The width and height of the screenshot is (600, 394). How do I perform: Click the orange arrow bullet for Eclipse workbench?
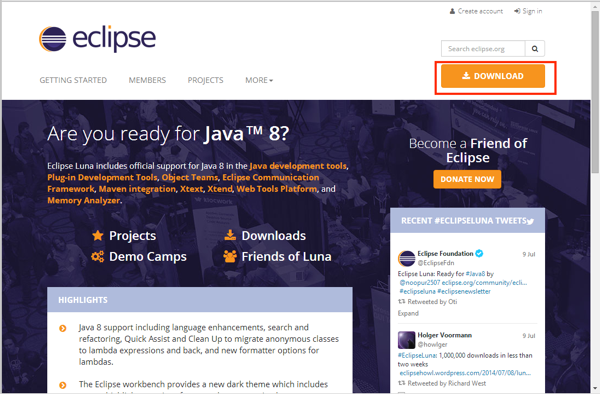(x=63, y=385)
